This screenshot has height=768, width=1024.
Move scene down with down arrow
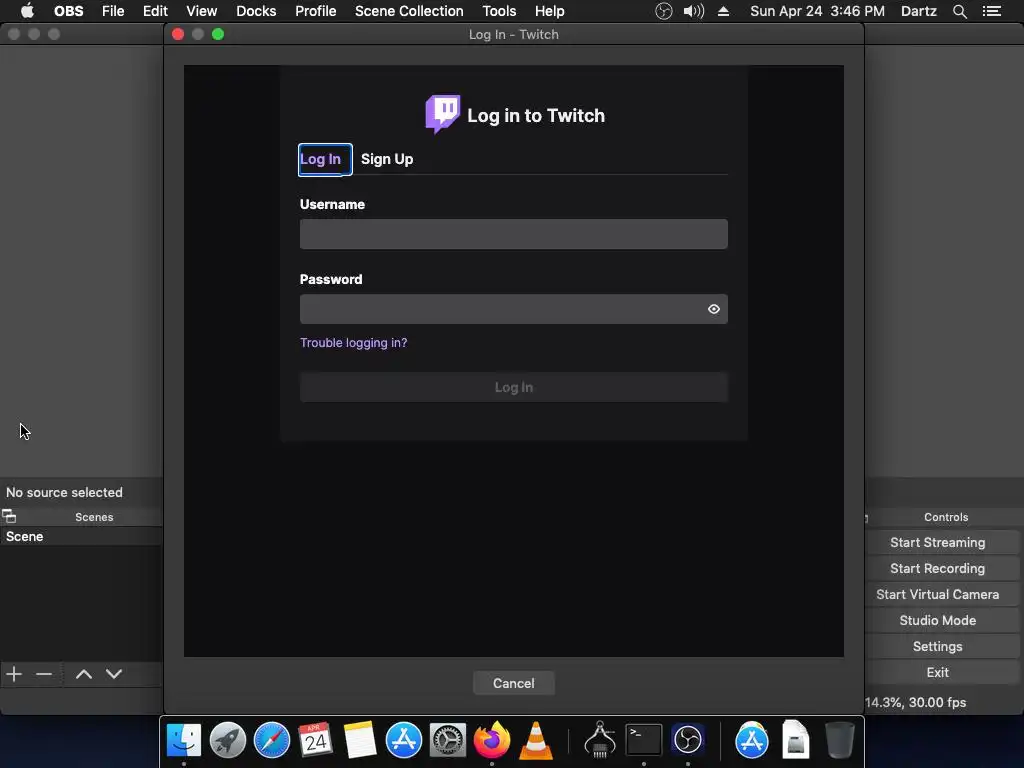tap(114, 674)
